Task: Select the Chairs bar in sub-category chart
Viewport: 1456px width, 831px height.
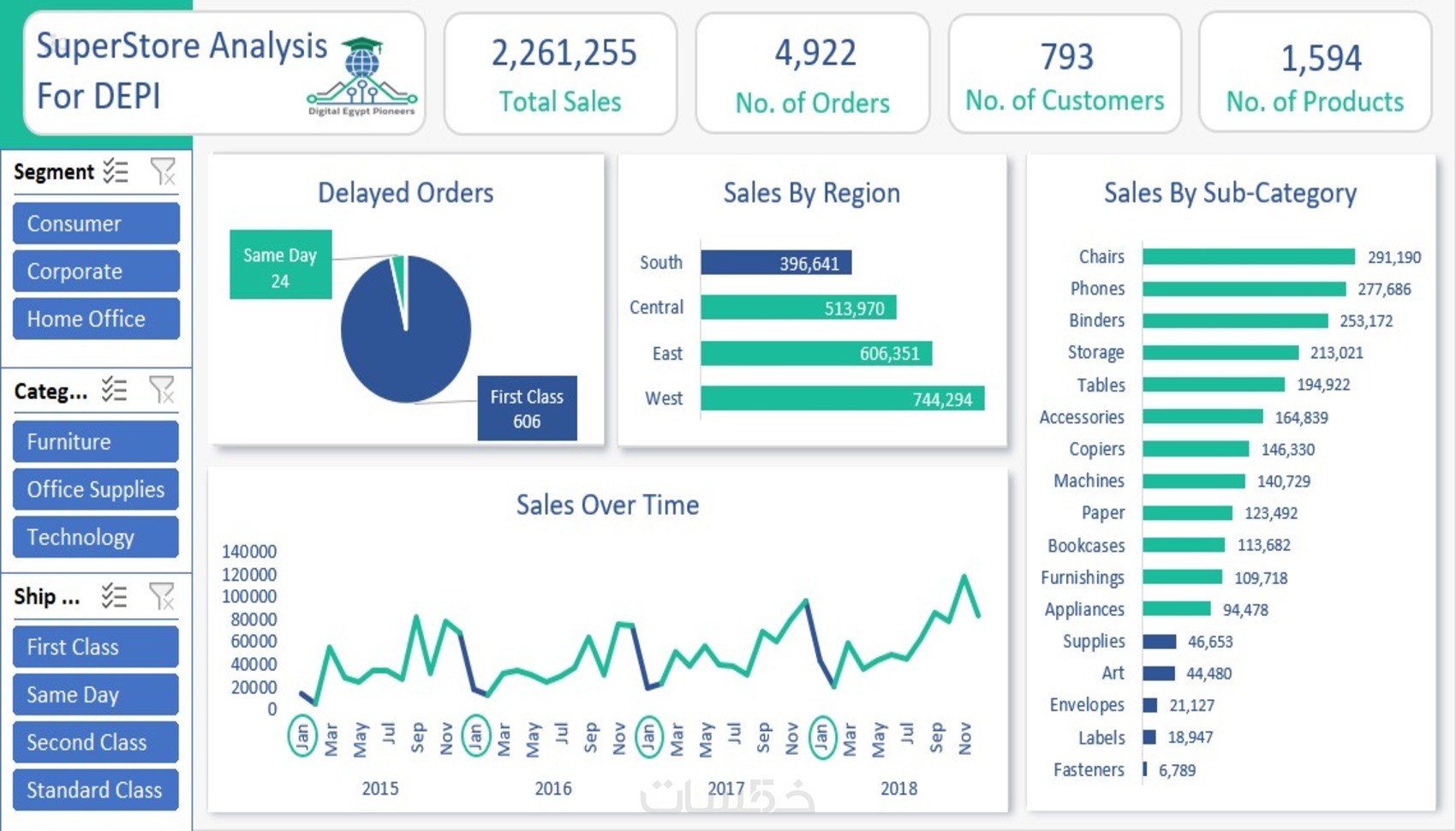Action: (1249, 257)
